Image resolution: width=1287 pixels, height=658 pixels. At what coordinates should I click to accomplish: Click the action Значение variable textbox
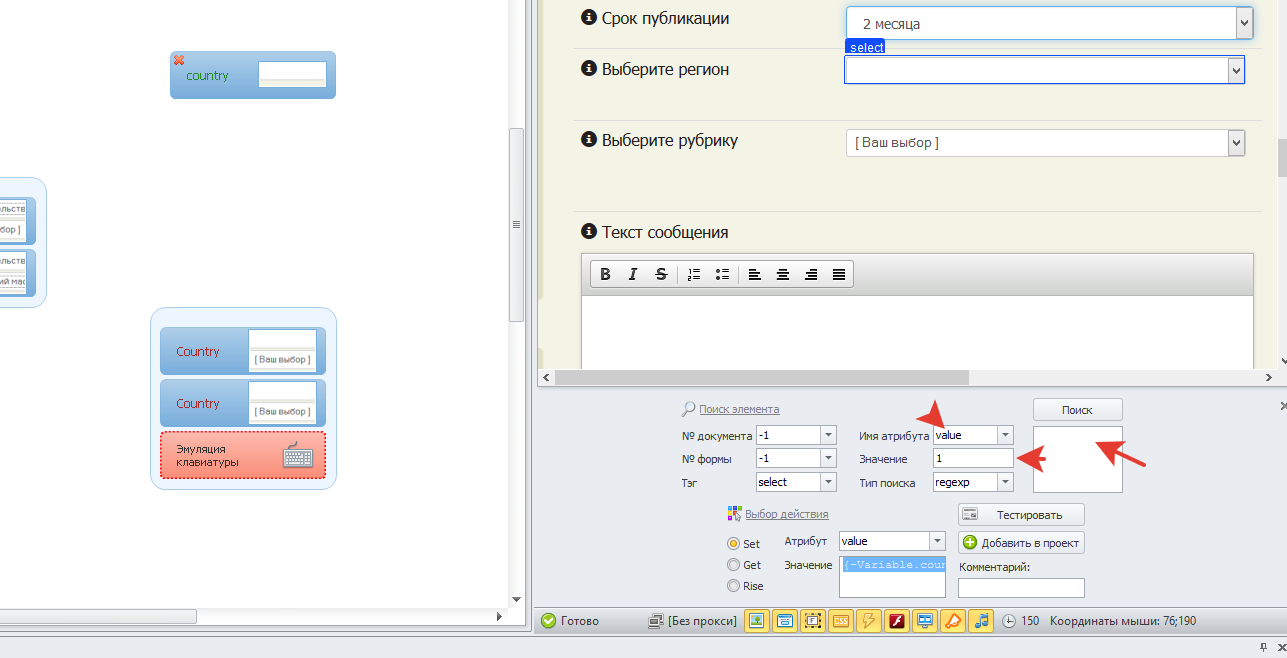[892, 577]
